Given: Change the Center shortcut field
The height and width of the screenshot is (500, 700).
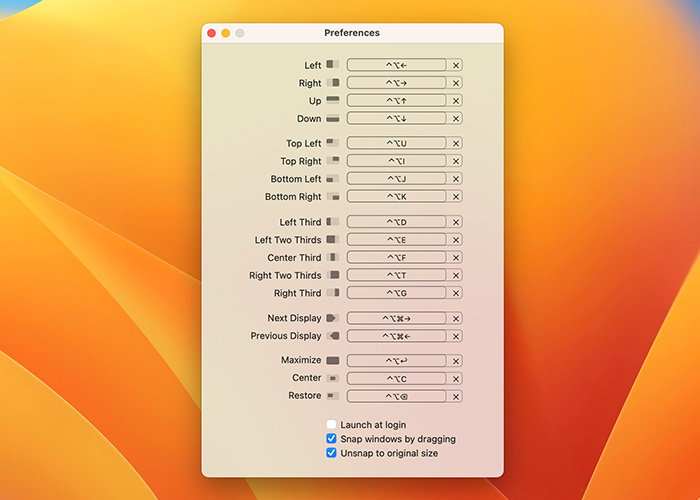Looking at the screenshot, I should click(396, 379).
